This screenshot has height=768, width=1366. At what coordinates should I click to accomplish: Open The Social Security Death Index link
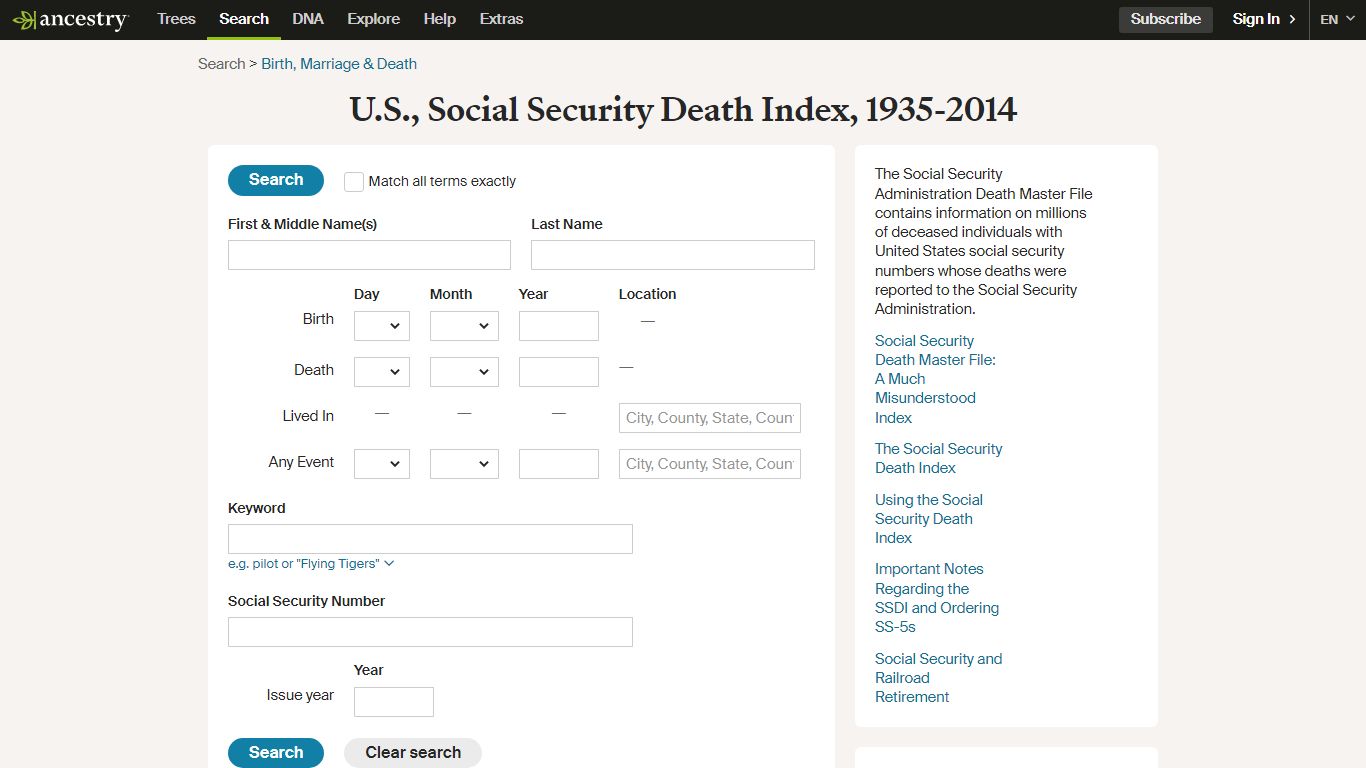pos(938,458)
